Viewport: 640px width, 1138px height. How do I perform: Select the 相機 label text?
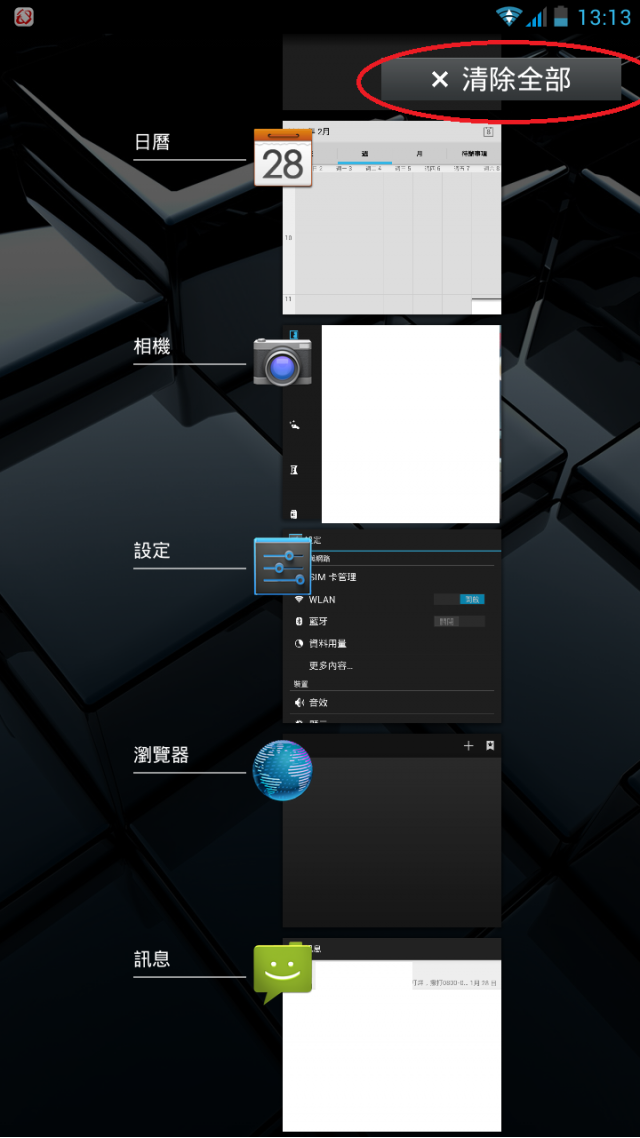pos(152,347)
